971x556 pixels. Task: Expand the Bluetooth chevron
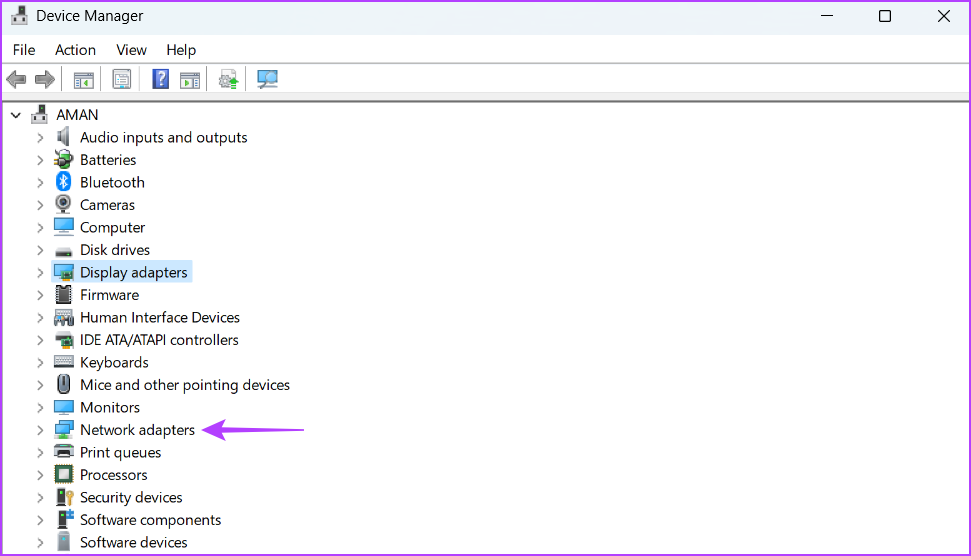(x=40, y=183)
